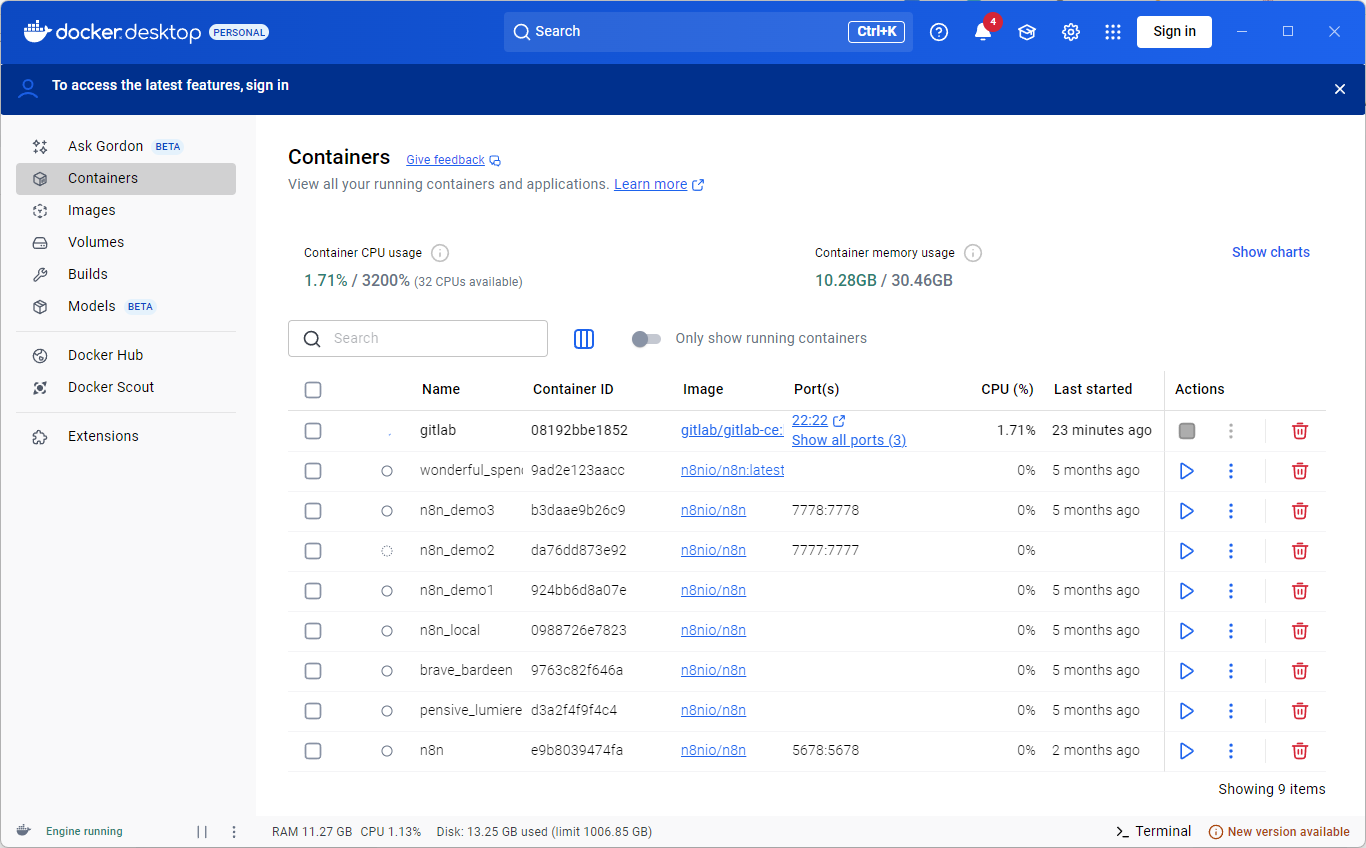
Task: Dismiss the sign-in banner
Action: (1340, 89)
